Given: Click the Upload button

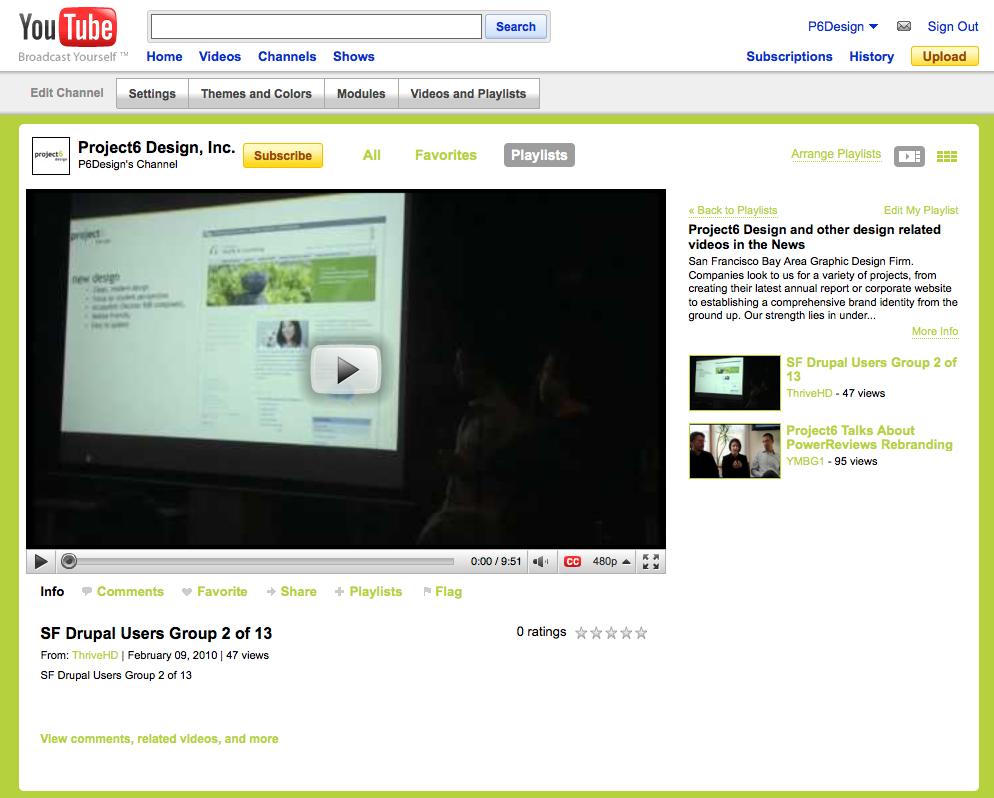Looking at the screenshot, I should (944, 56).
